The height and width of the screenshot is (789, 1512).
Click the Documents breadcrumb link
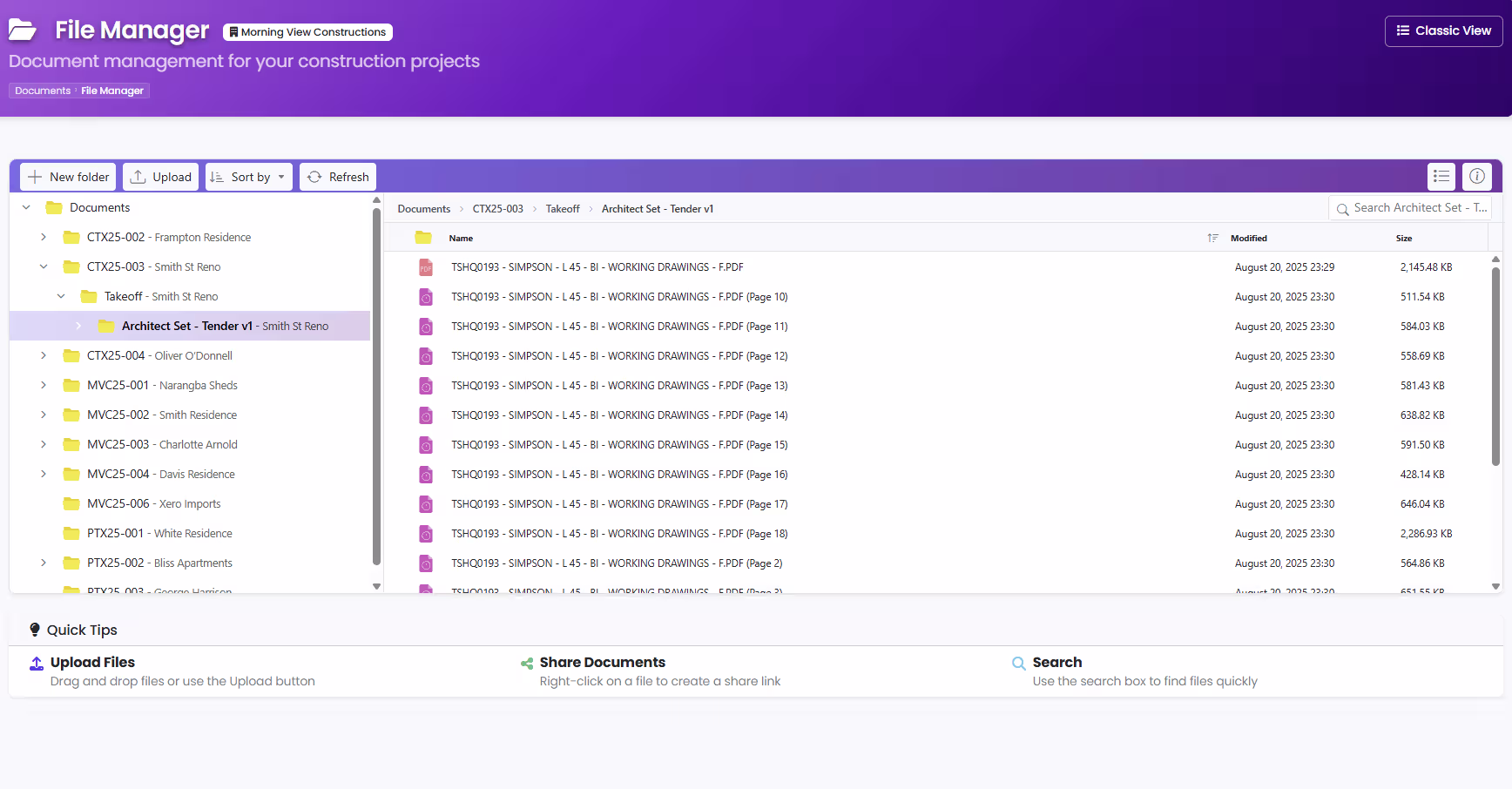pos(423,209)
